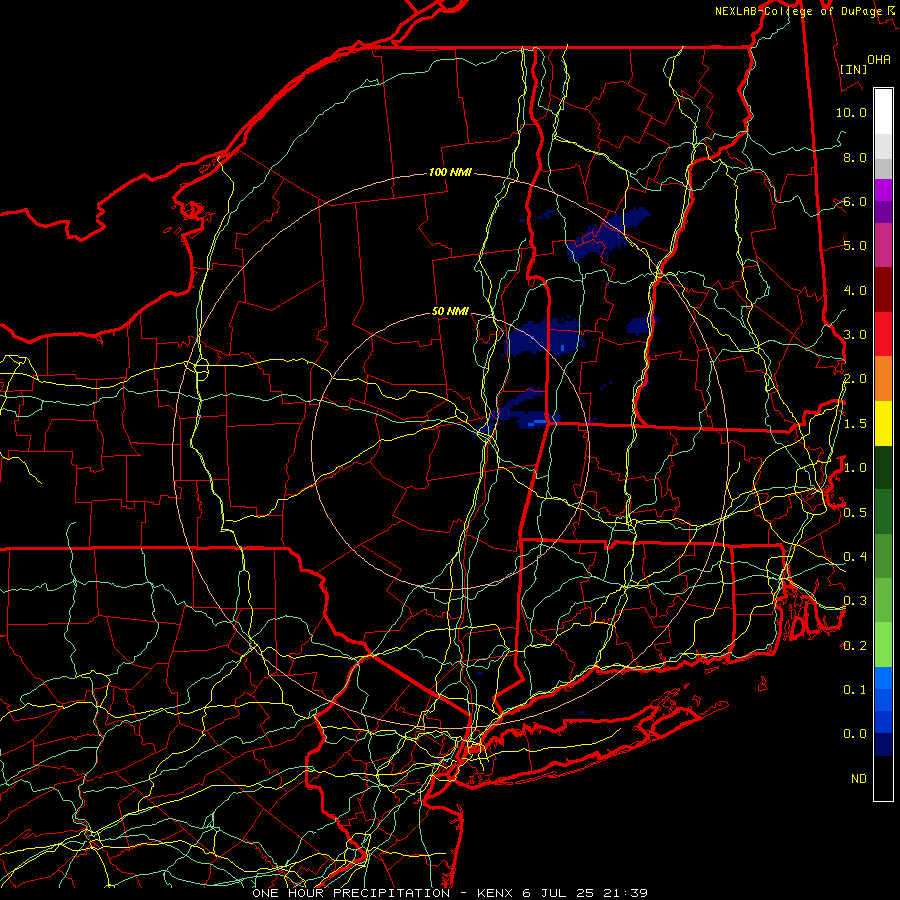Screen dimensions: 900x900
Task: Click the KENX radar site identifier
Action: click(496, 893)
